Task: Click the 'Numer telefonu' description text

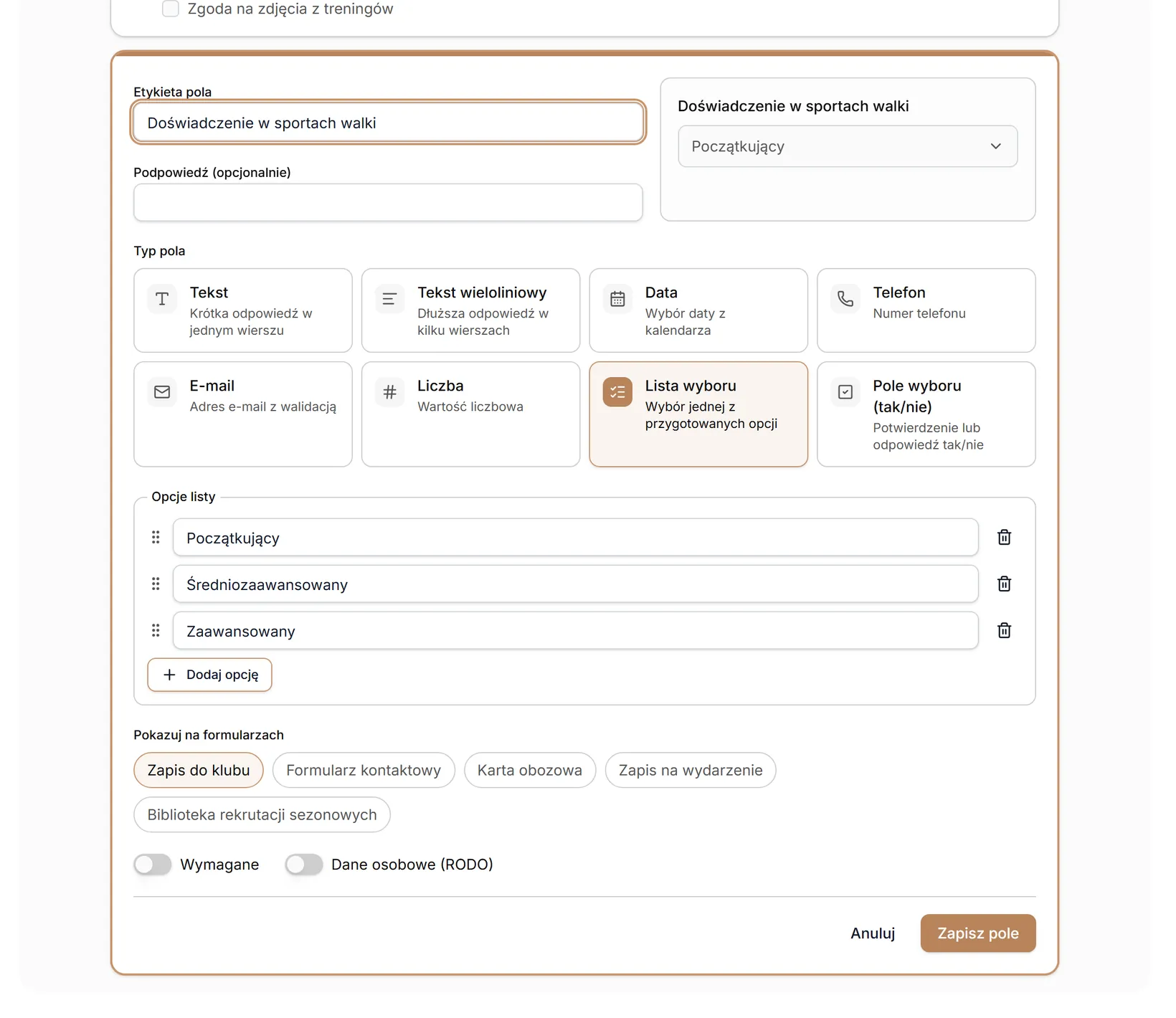Action: (x=919, y=313)
